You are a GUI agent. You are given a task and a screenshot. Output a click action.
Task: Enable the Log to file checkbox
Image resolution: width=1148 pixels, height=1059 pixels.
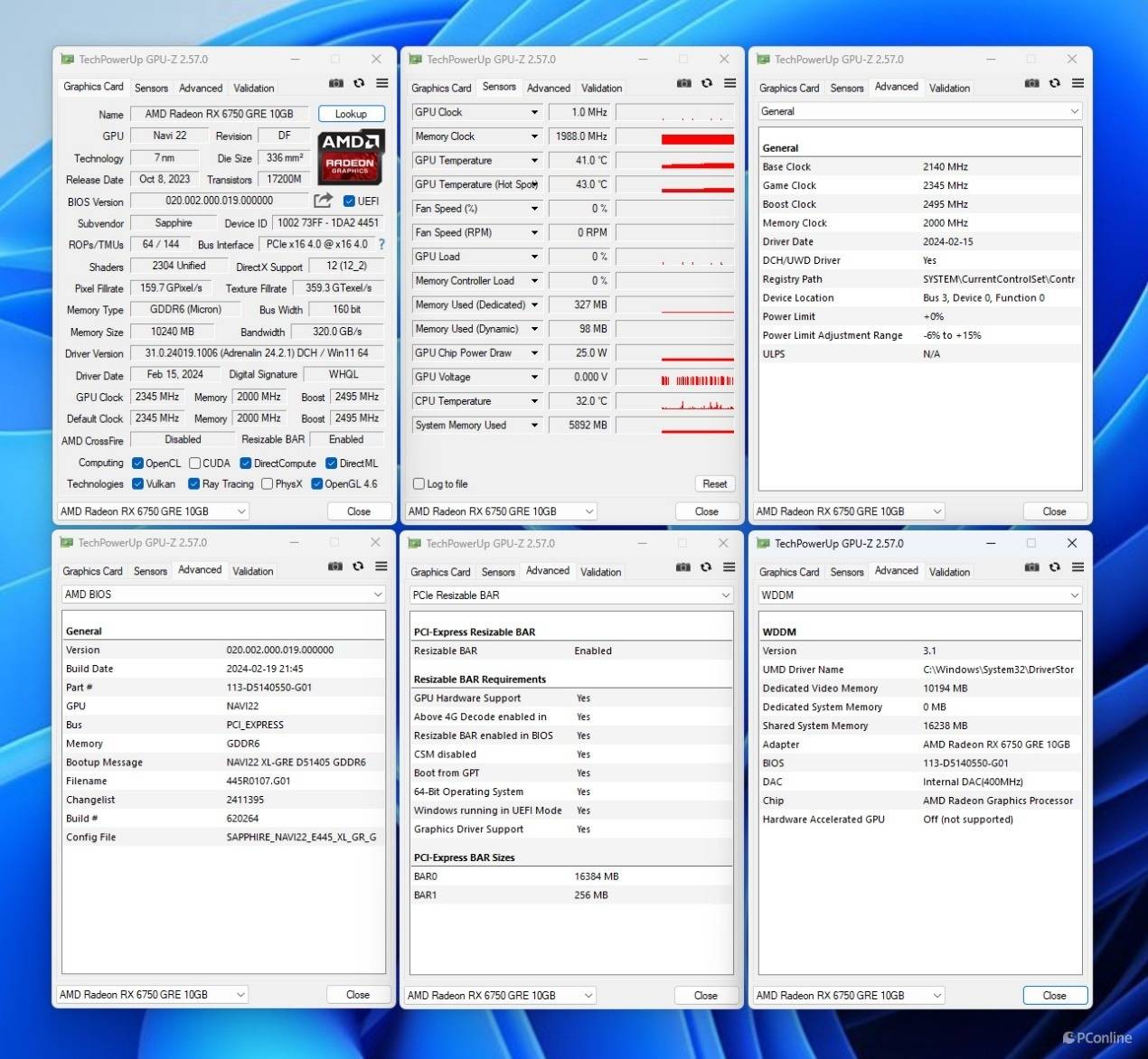tap(419, 483)
